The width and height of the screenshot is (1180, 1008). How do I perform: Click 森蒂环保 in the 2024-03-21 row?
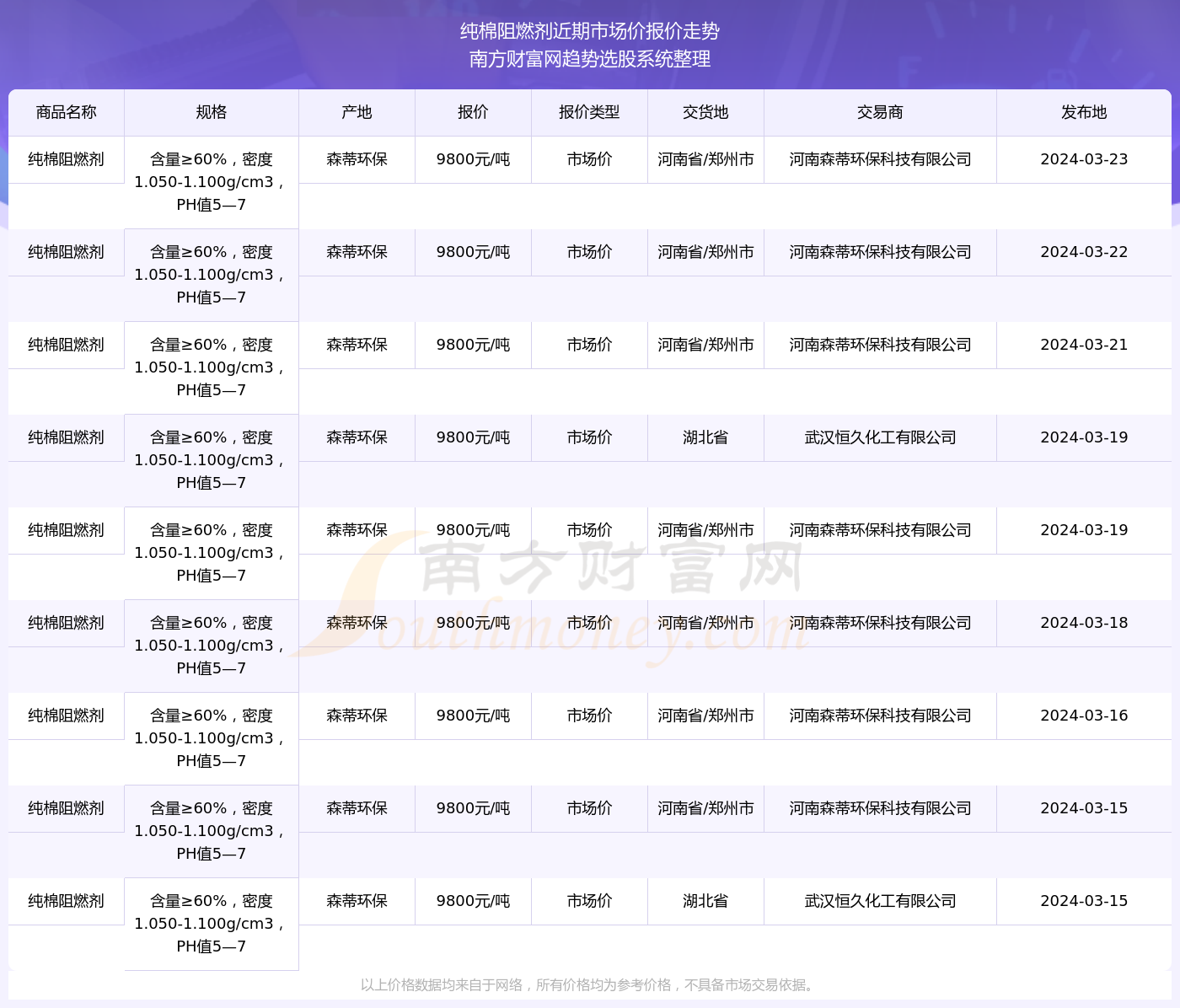[x=357, y=345]
